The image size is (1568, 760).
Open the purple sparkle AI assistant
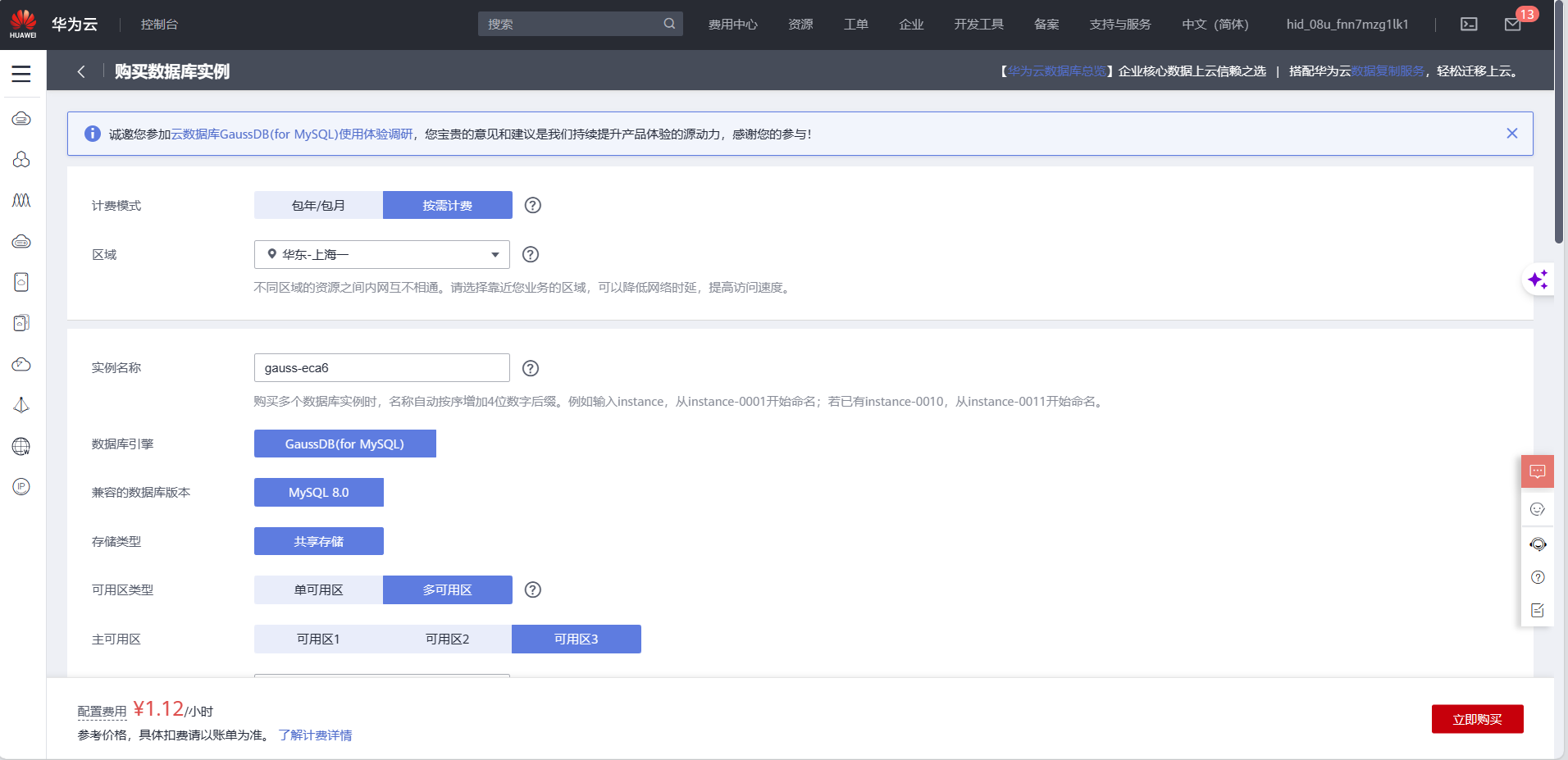coord(1538,280)
